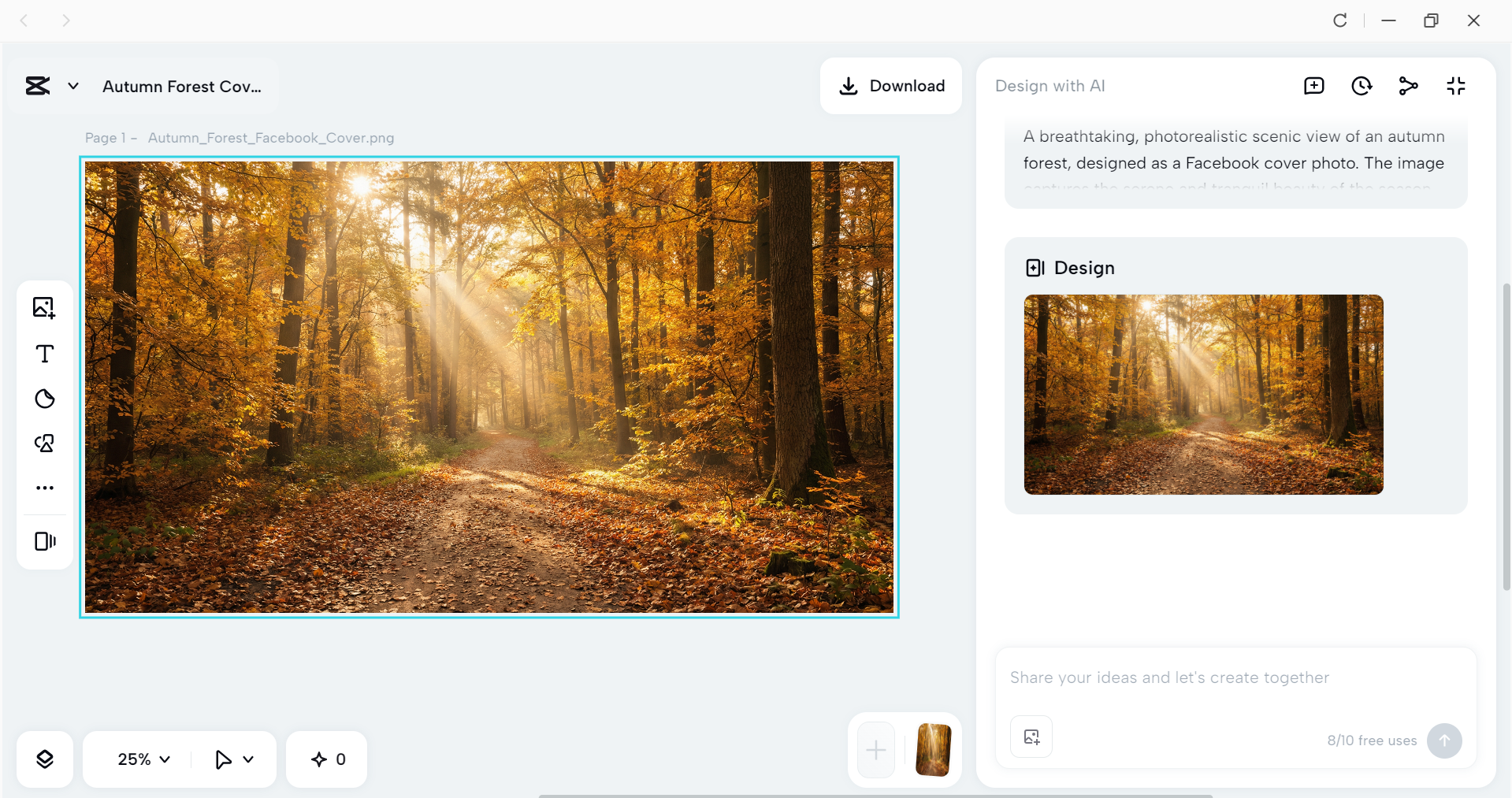View chat history in Design with AI panel
The image size is (1512, 798).
(x=1362, y=85)
